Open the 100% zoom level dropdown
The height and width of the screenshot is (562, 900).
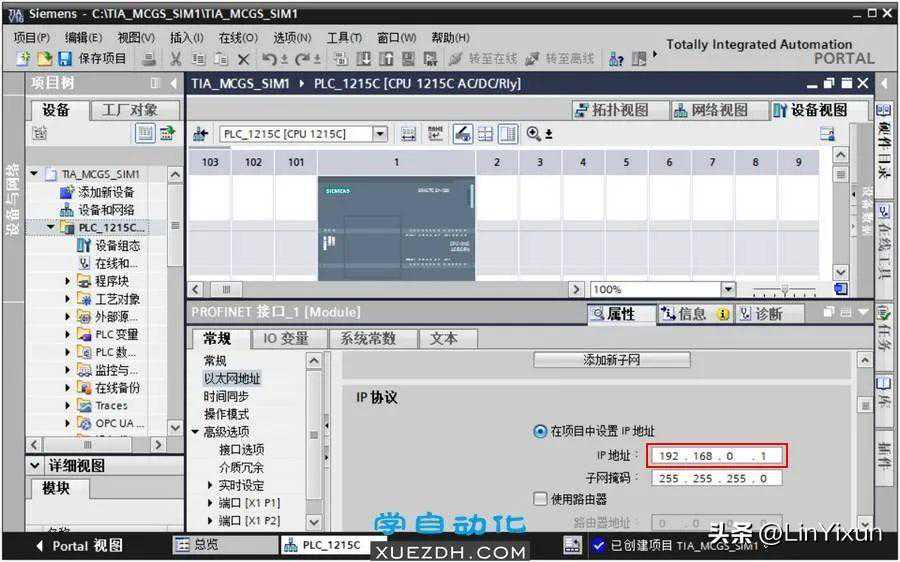[x=728, y=289]
